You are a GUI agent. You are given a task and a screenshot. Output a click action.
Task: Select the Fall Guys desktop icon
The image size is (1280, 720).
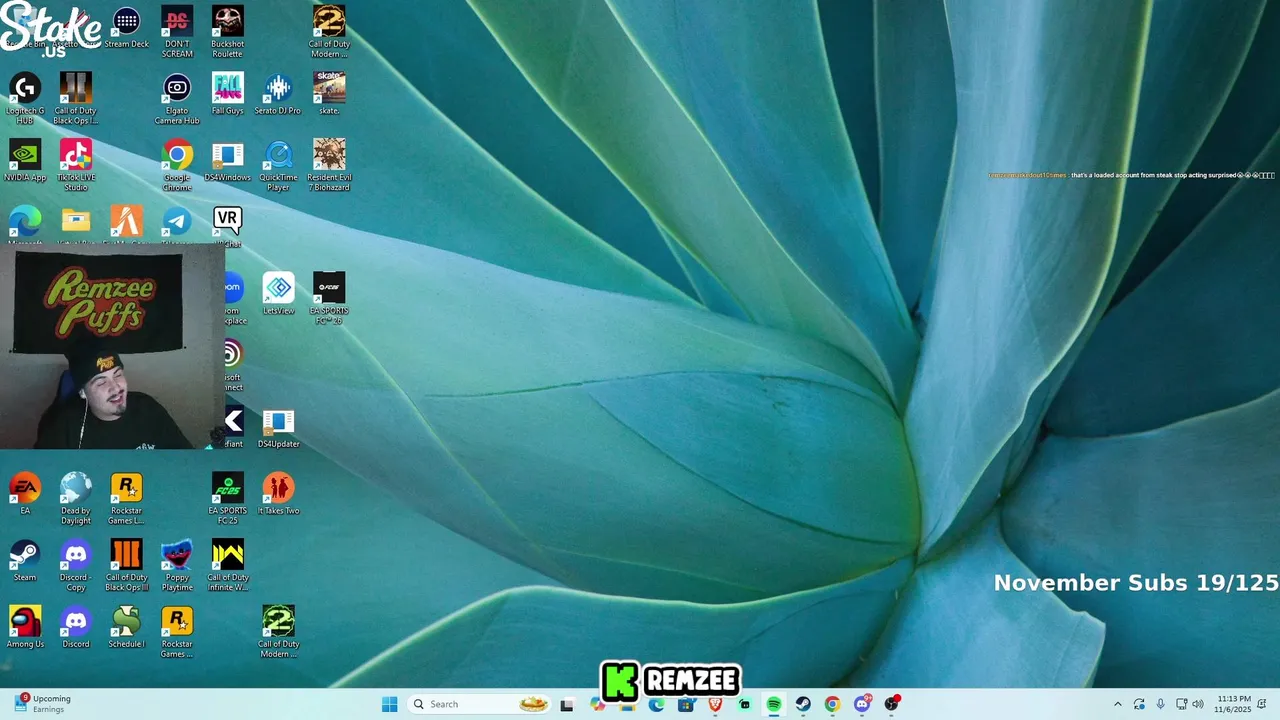(227, 94)
